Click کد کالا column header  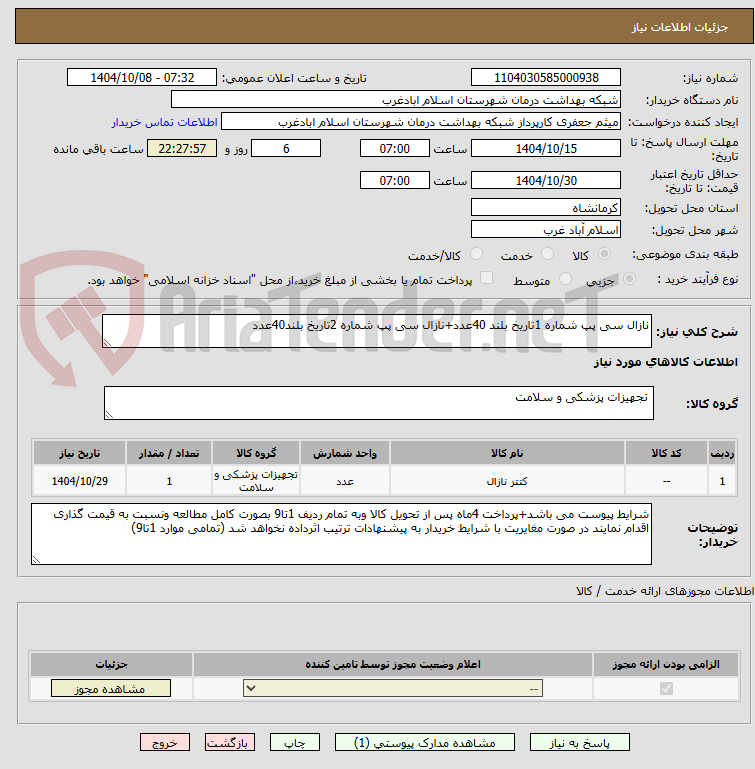tap(666, 453)
